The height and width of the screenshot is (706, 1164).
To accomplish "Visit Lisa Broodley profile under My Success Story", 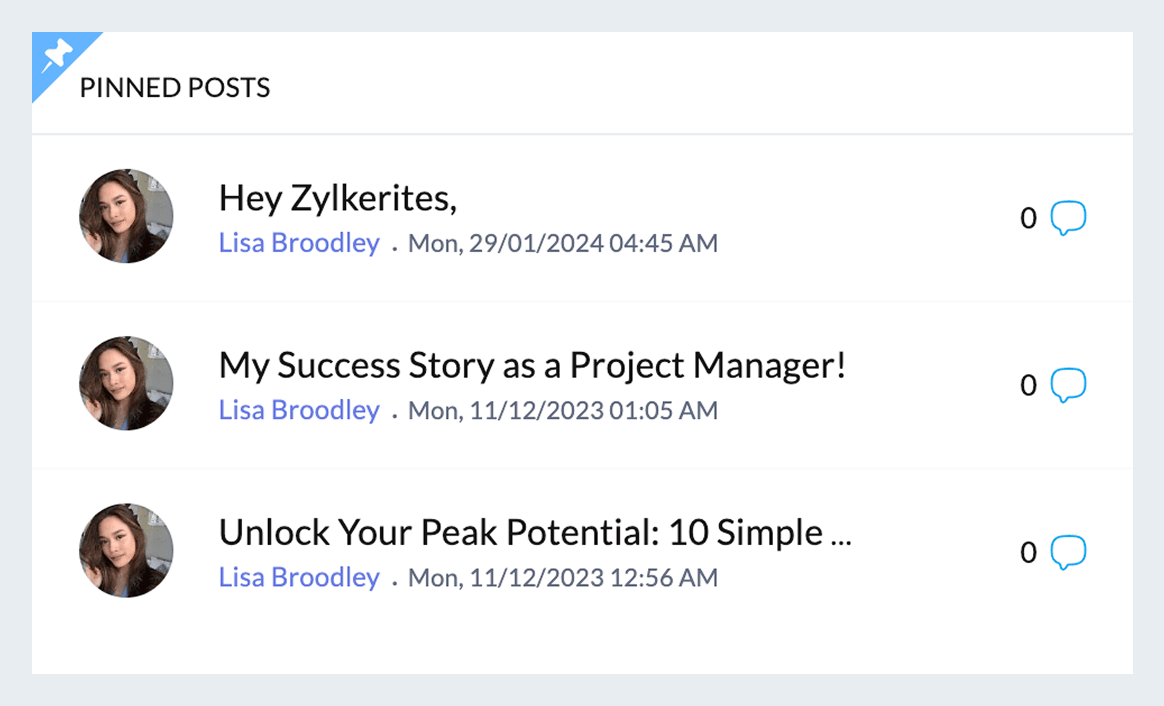I will pos(299,410).
